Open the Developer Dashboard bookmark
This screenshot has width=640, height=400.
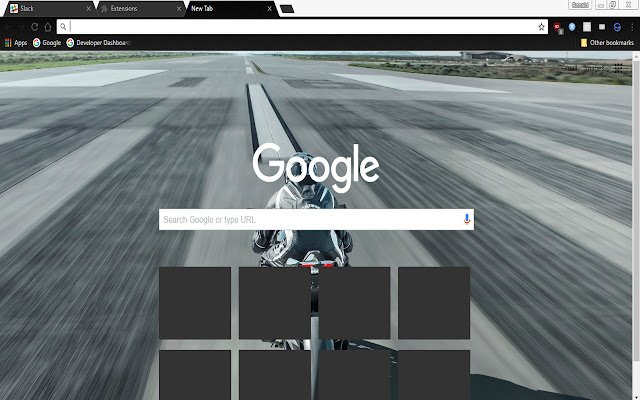tap(98, 43)
